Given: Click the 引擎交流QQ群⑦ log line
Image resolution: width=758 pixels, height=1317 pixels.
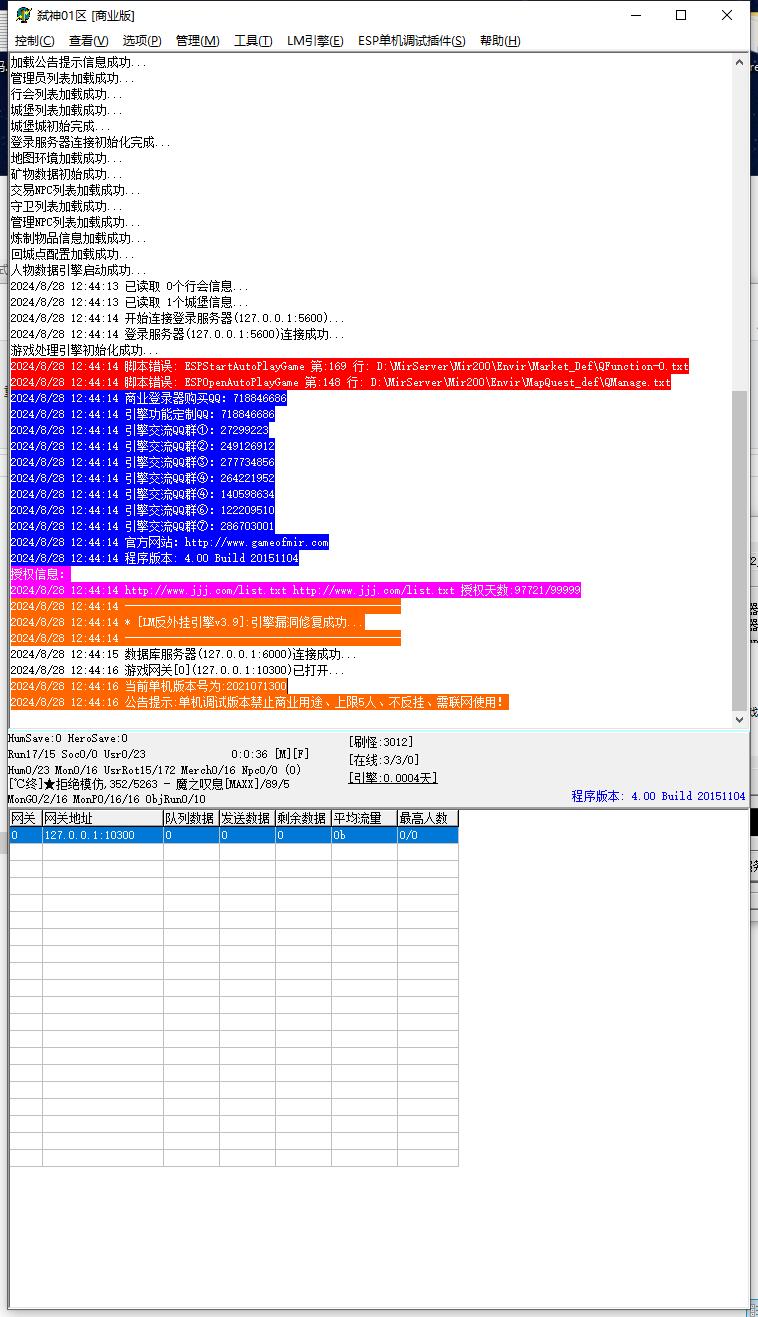Looking at the screenshot, I should point(142,526).
